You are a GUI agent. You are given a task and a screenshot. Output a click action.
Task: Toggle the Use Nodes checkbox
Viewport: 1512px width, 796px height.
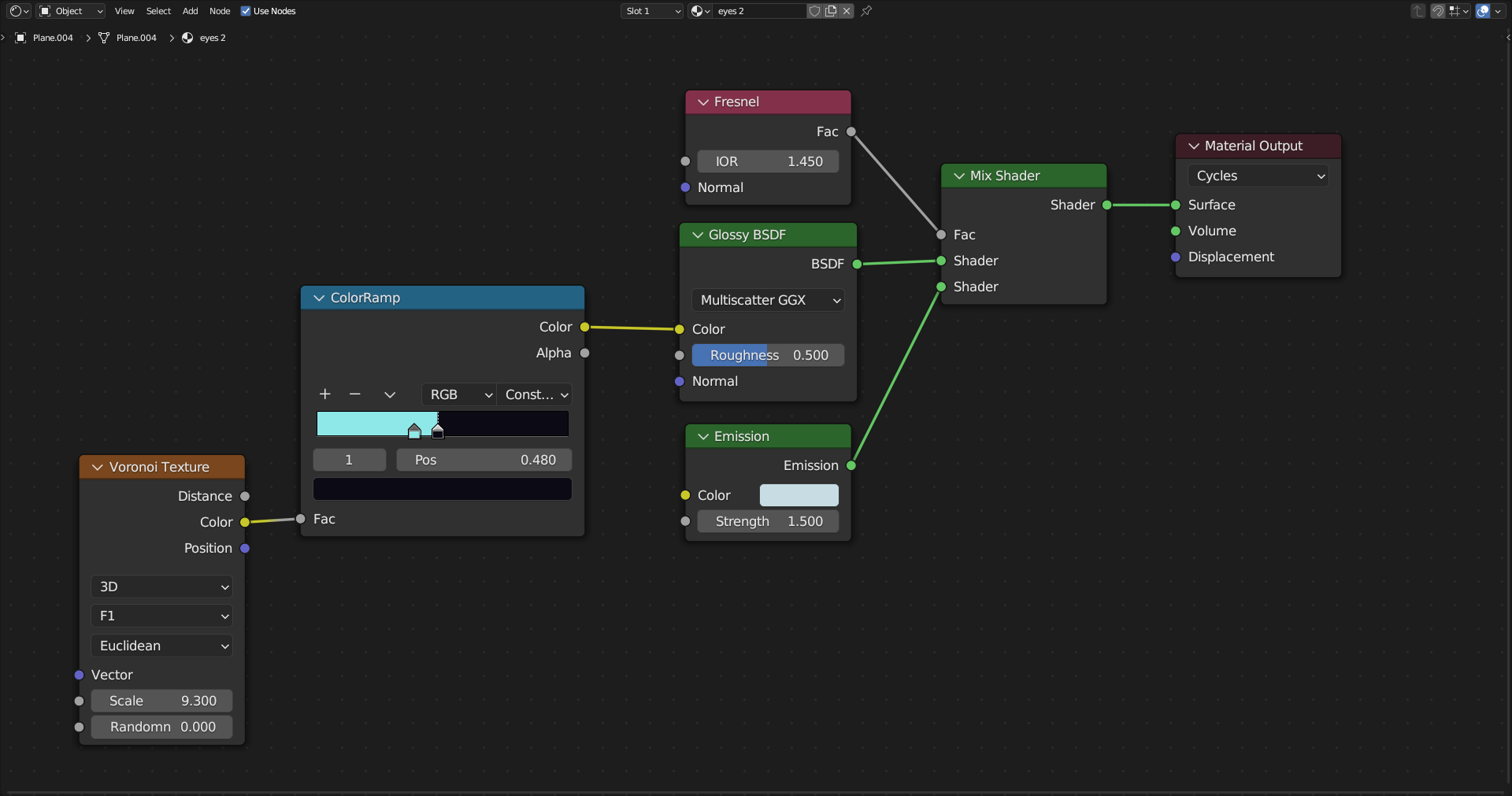click(x=246, y=11)
